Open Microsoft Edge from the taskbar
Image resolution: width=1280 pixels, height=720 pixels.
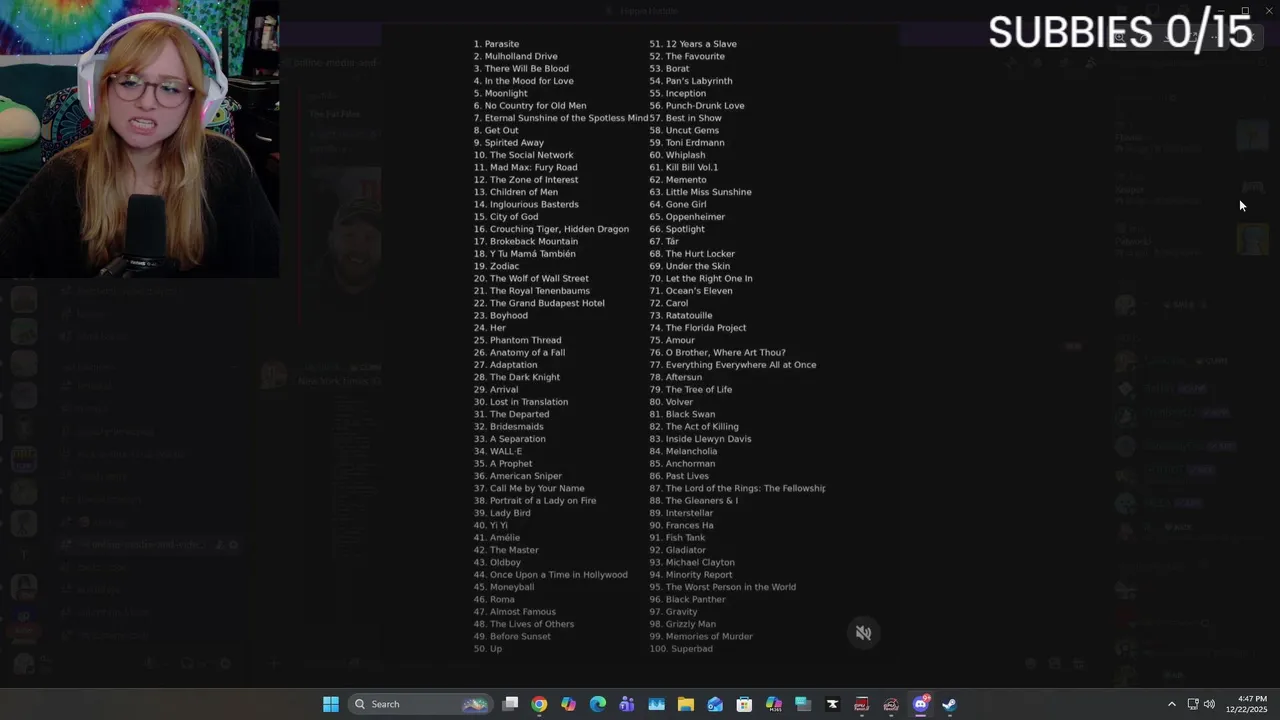(598, 704)
